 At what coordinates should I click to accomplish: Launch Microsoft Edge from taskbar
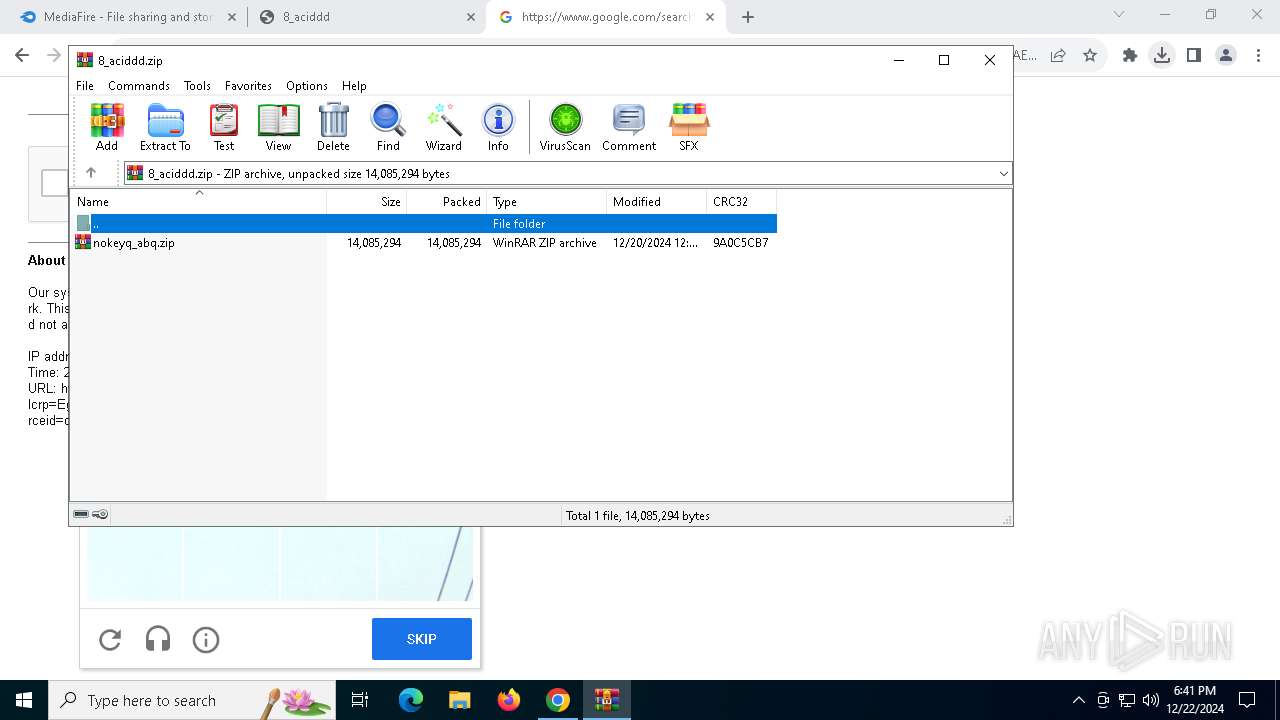(411, 700)
